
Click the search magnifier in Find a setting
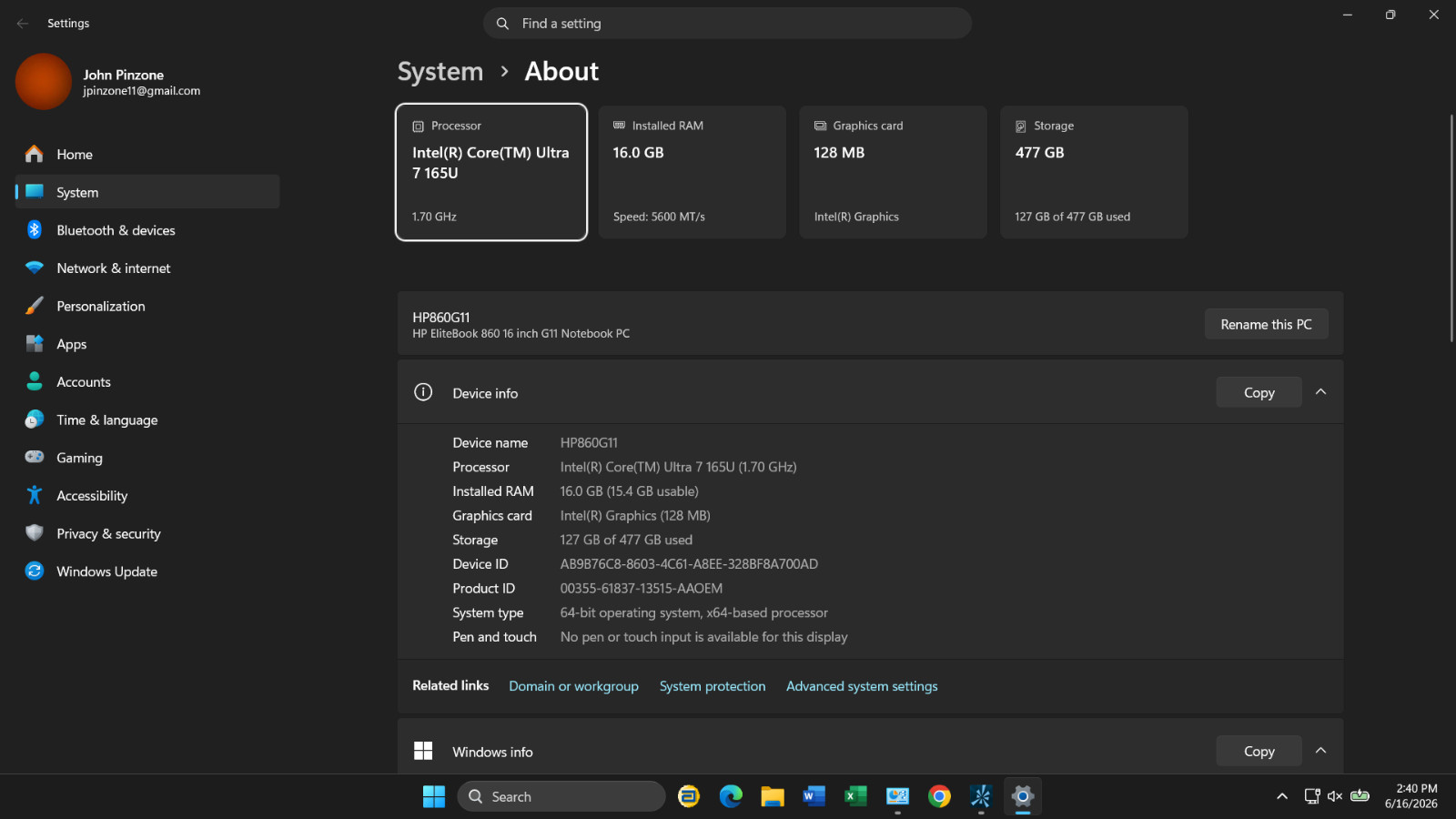[502, 24]
